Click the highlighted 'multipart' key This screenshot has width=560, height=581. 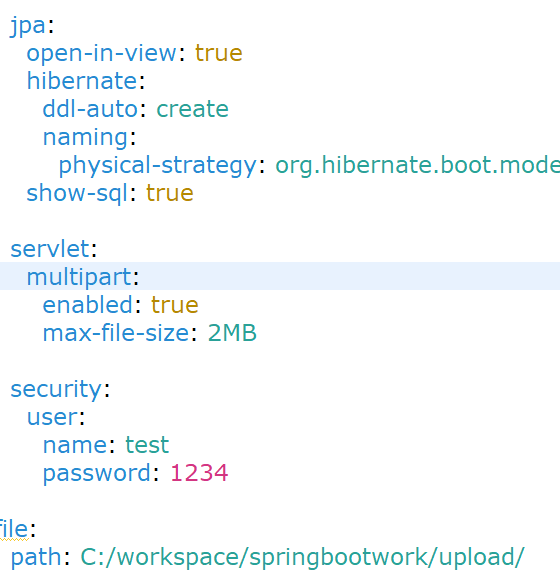(79, 277)
